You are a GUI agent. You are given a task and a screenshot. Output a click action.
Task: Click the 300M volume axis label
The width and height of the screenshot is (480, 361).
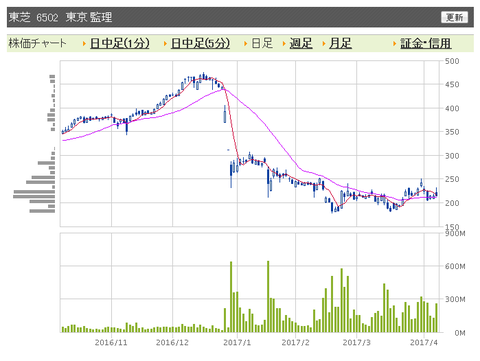455,299
